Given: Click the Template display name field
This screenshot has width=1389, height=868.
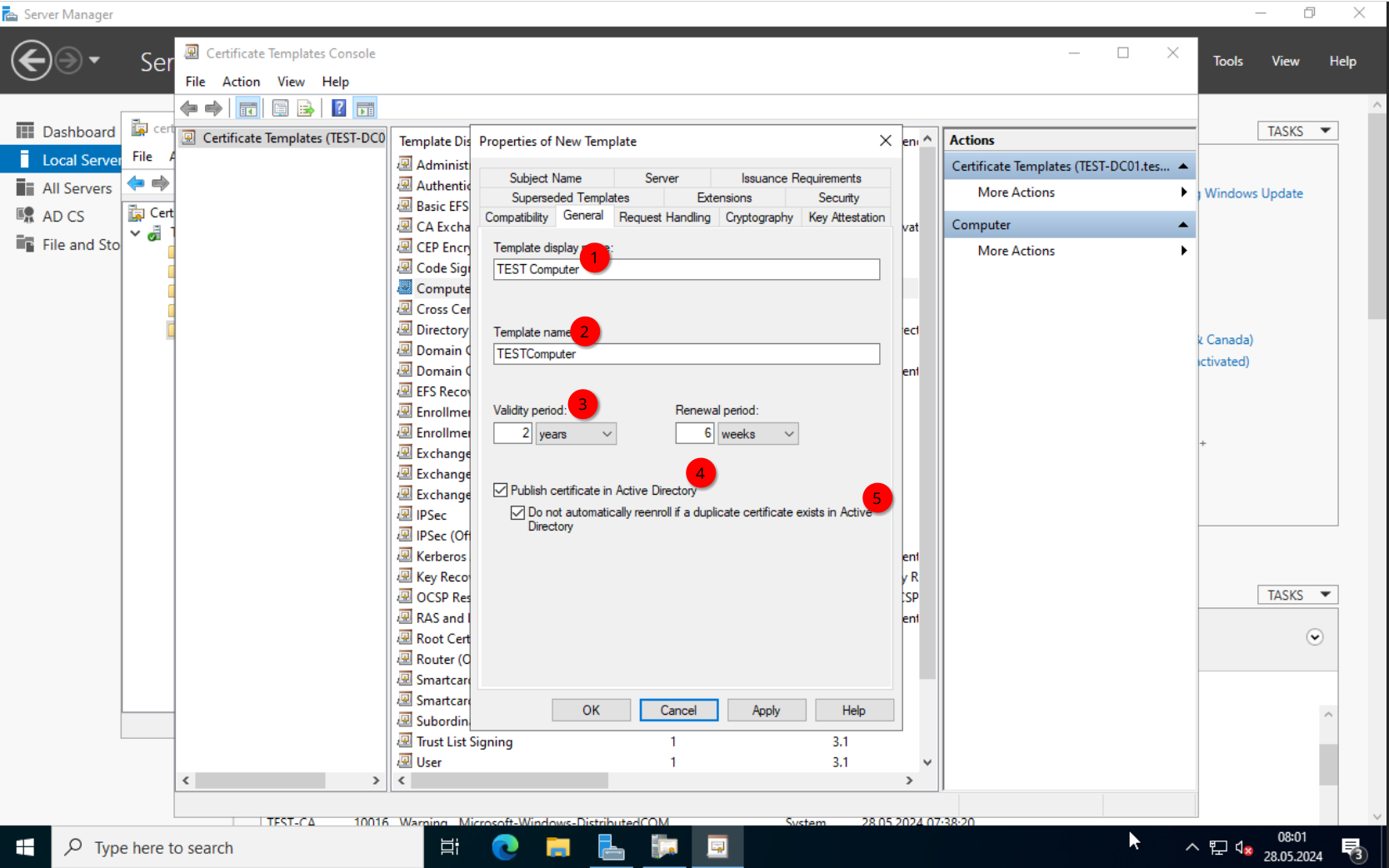Looking at the screenshot, I should point(686,269).
